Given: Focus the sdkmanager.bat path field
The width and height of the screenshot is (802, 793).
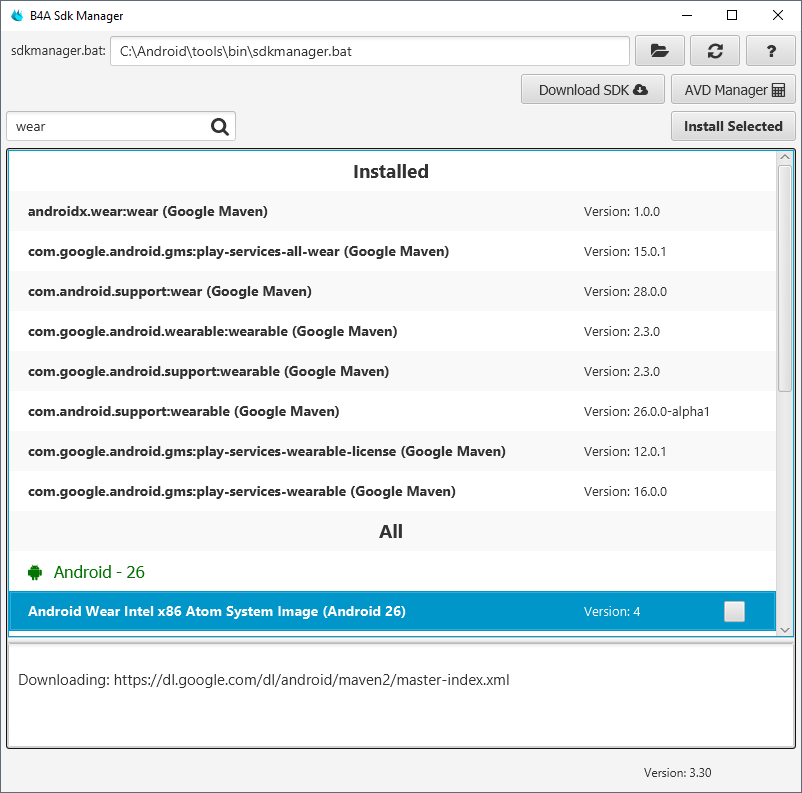Looking at the screenshot, I should [x=370, y=51].
